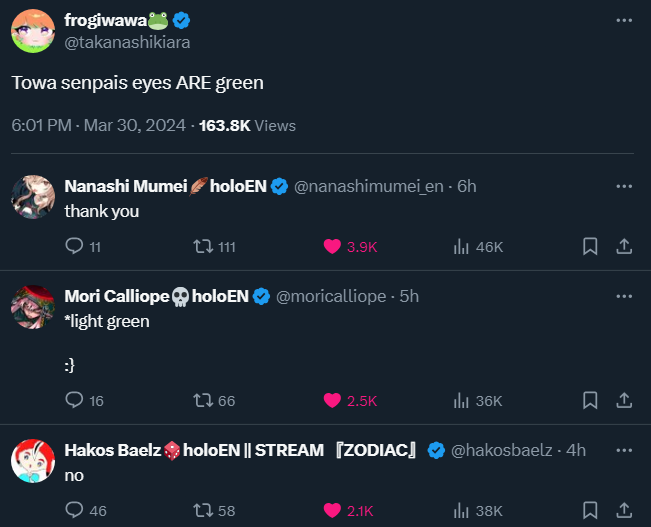Like Mori Calliope's reply
The height and width of the screenshot is (527, 651).
point(332,400)
